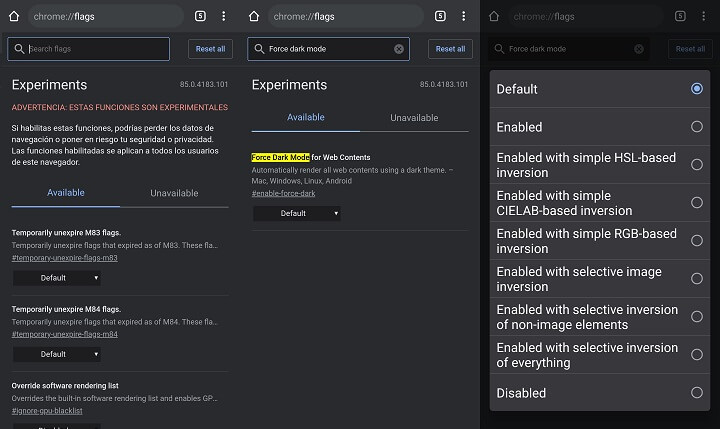Switch to the Available tab in the middle panel
The width and height of the screenshot is (720, 429).
point(306,118)
